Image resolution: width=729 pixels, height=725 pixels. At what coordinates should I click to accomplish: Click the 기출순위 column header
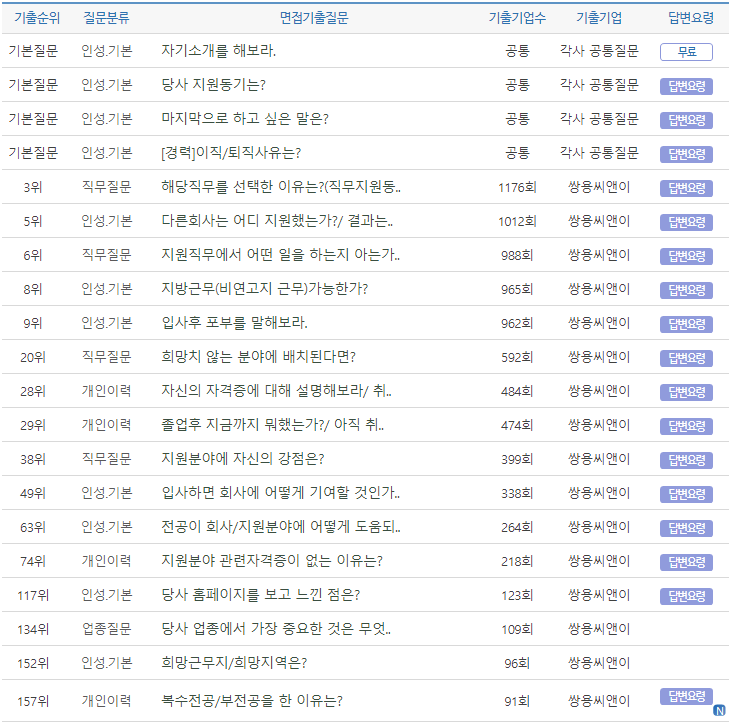[33, 17]
